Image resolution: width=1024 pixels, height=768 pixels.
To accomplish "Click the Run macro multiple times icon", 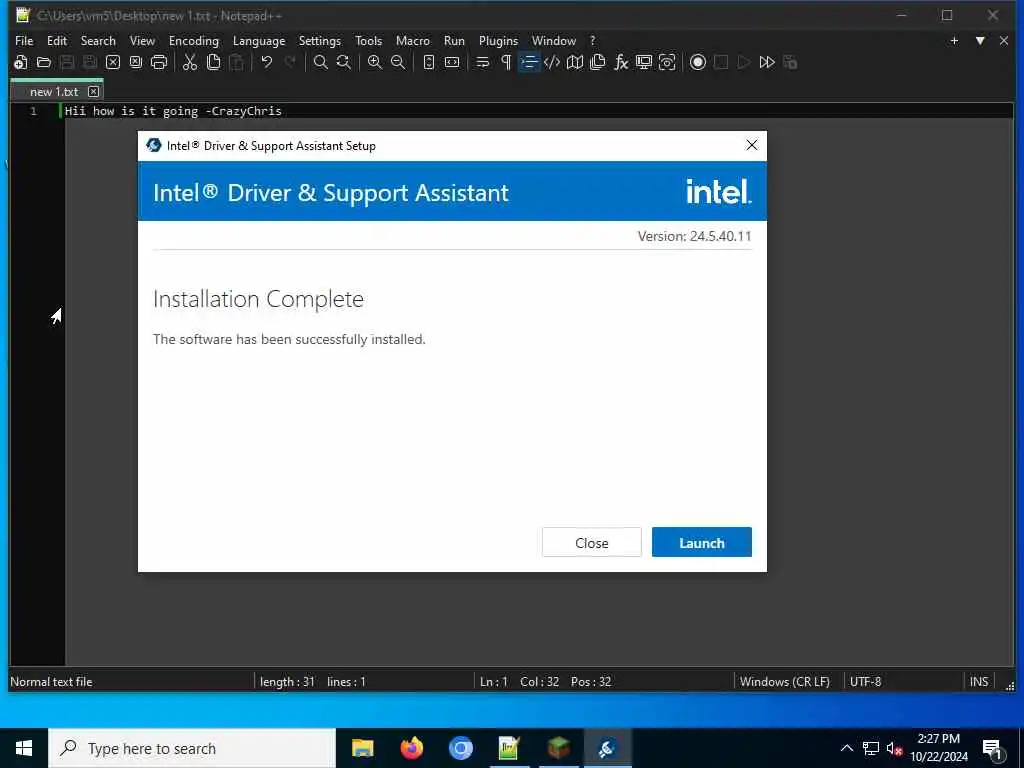I will coord(767,62).
